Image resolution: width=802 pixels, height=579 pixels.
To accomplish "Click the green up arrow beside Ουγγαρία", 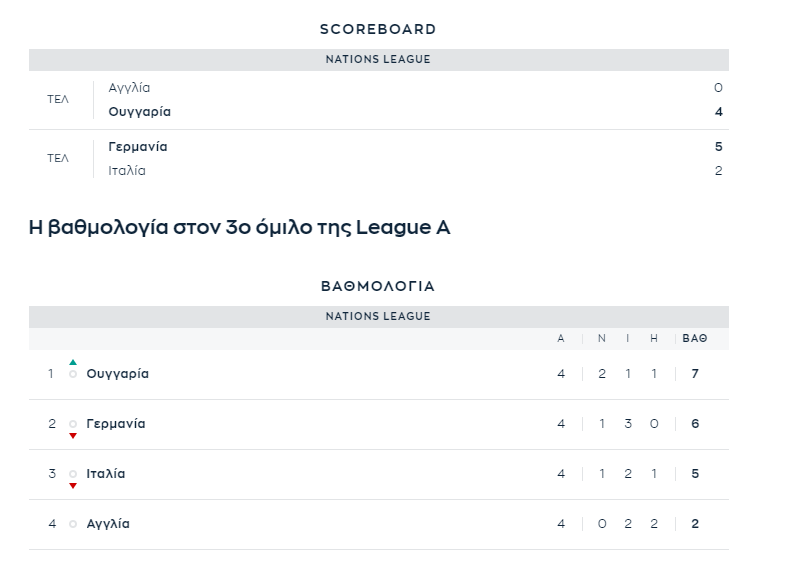I will pyautogui.click(x=73, y=362).
